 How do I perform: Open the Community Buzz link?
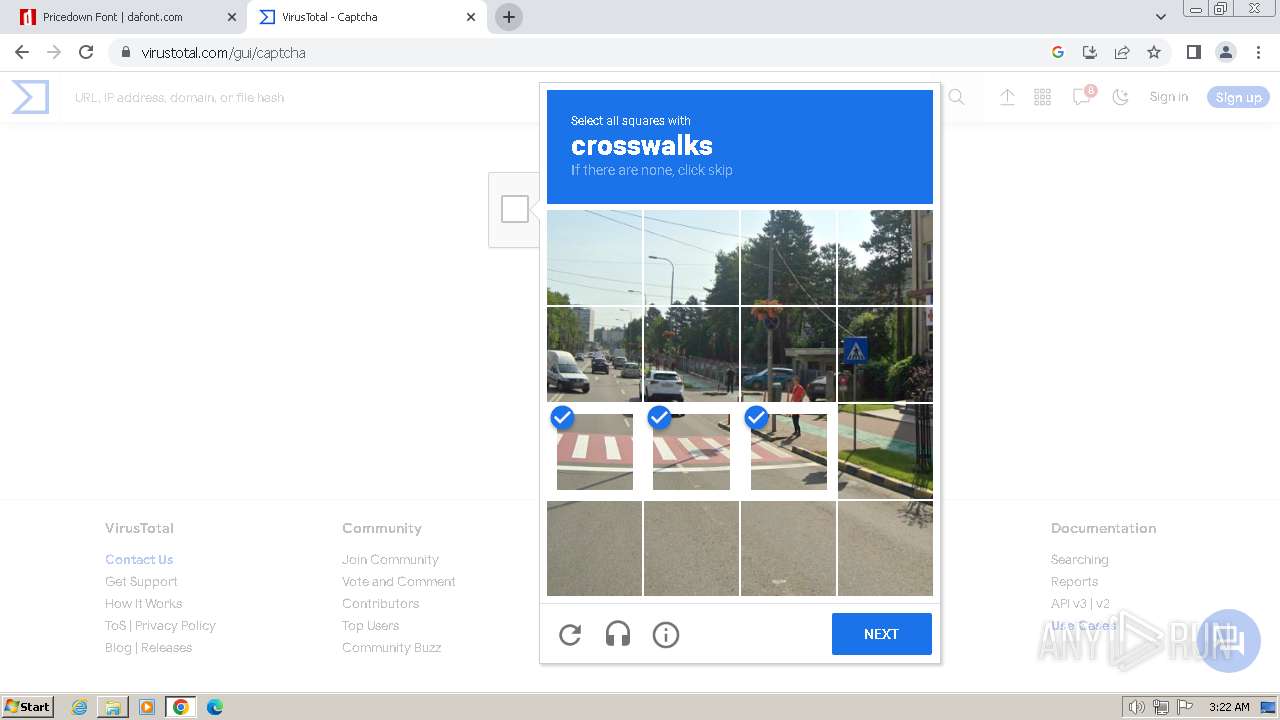point(392,647)
